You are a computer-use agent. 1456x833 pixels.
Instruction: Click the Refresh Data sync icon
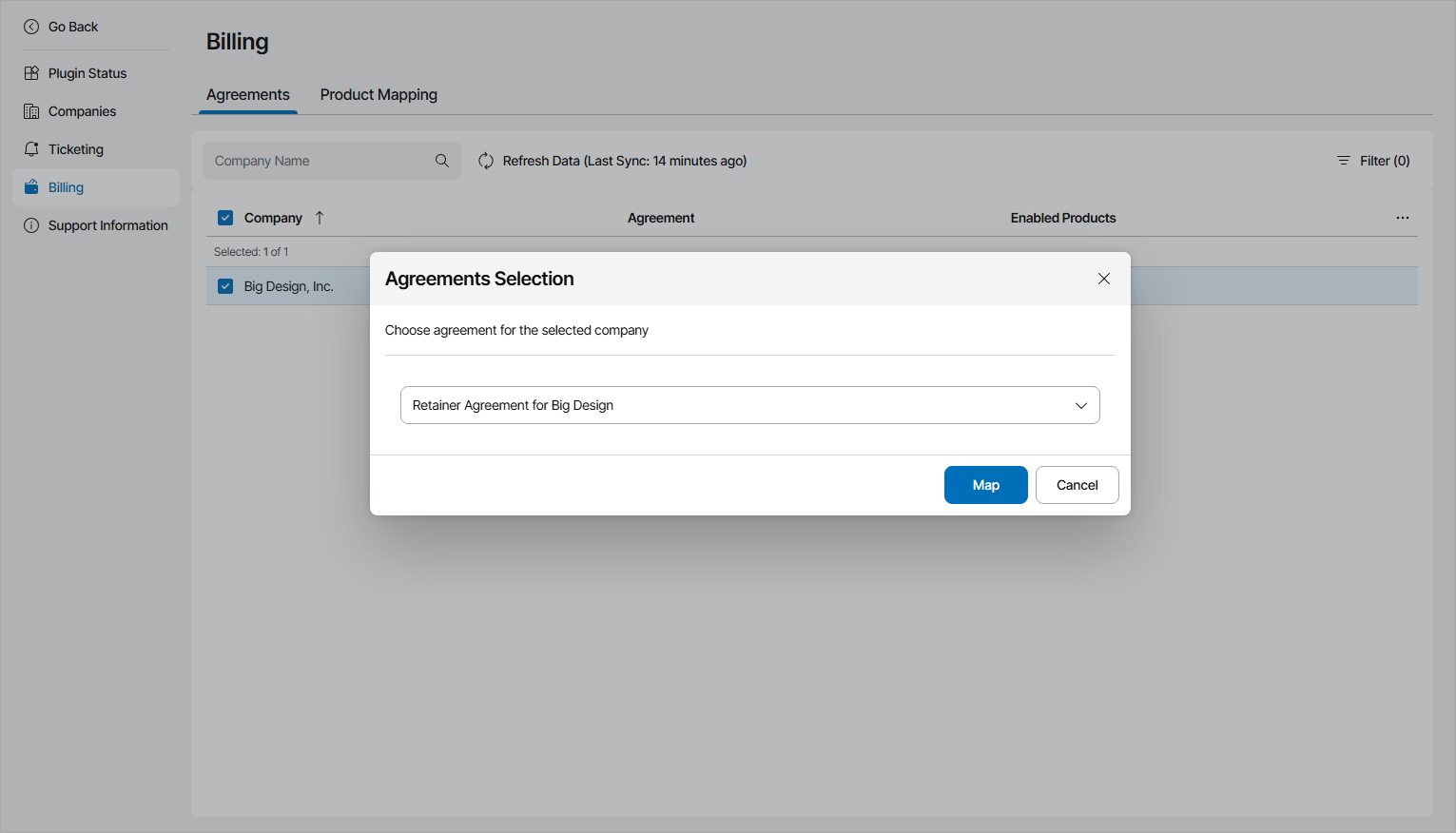tap(486, 160)
